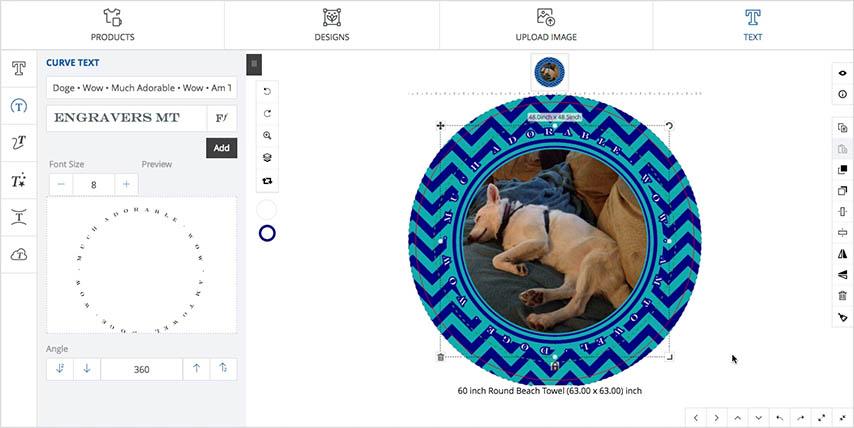
Task: Decrease font size with minus button
Action: 61,185
